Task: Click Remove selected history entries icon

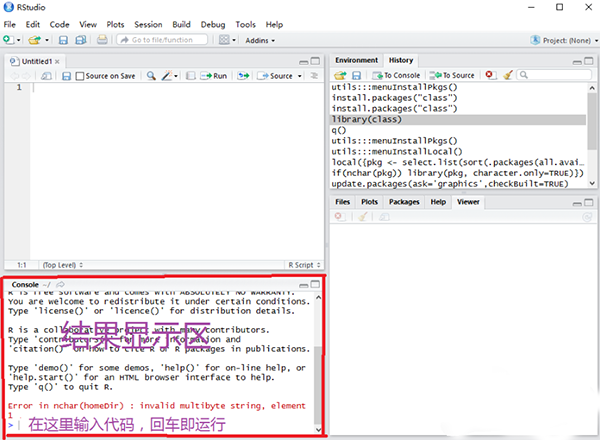Action: point(490,75)
